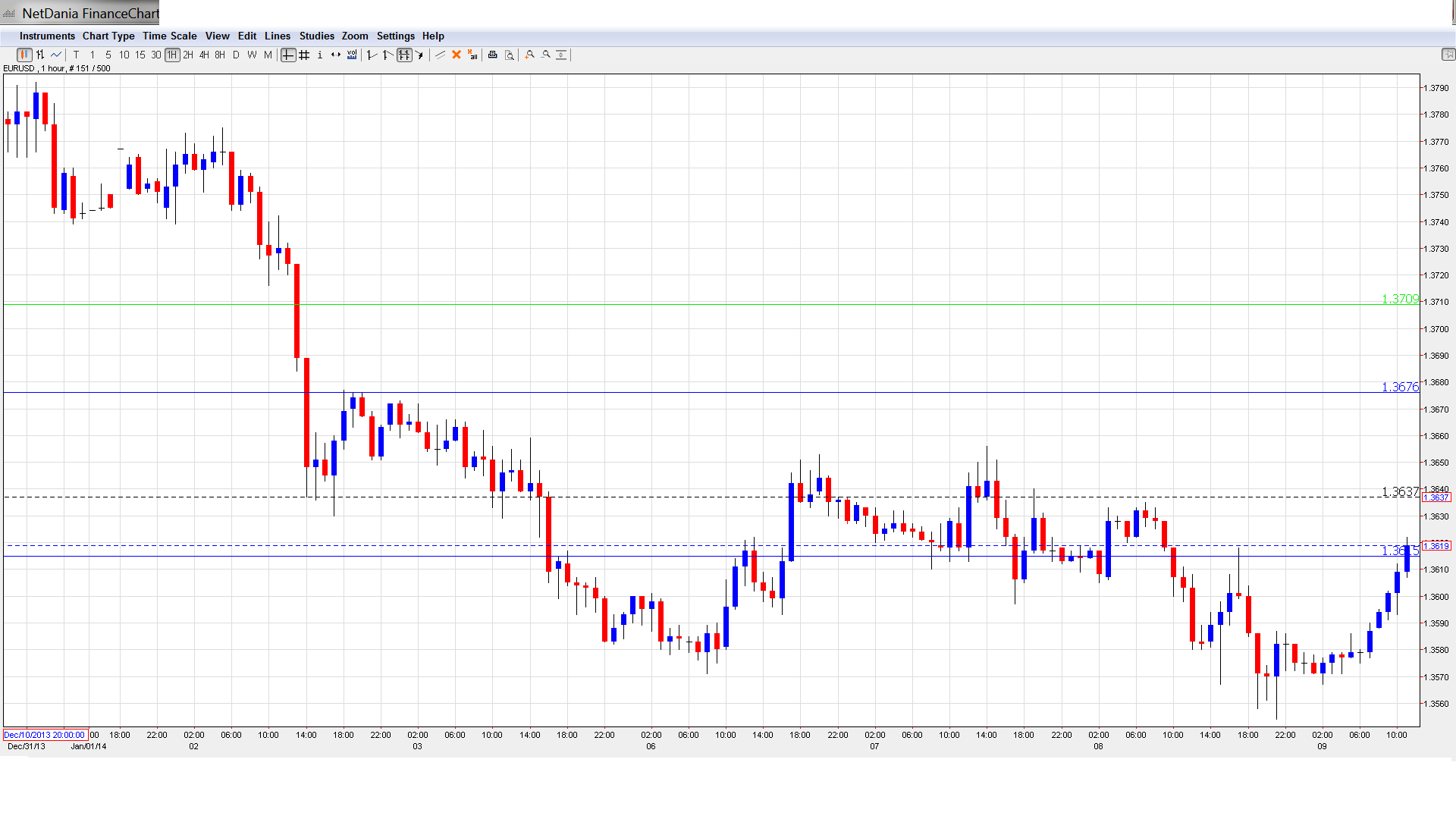Select the candlestick chart type icon

coord(24,55)
